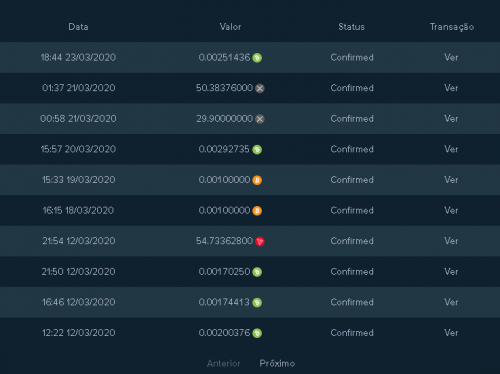Go to the Próximo page
Image resolution: width=500 pixels, height=374 pixels.
coord(277,363)
